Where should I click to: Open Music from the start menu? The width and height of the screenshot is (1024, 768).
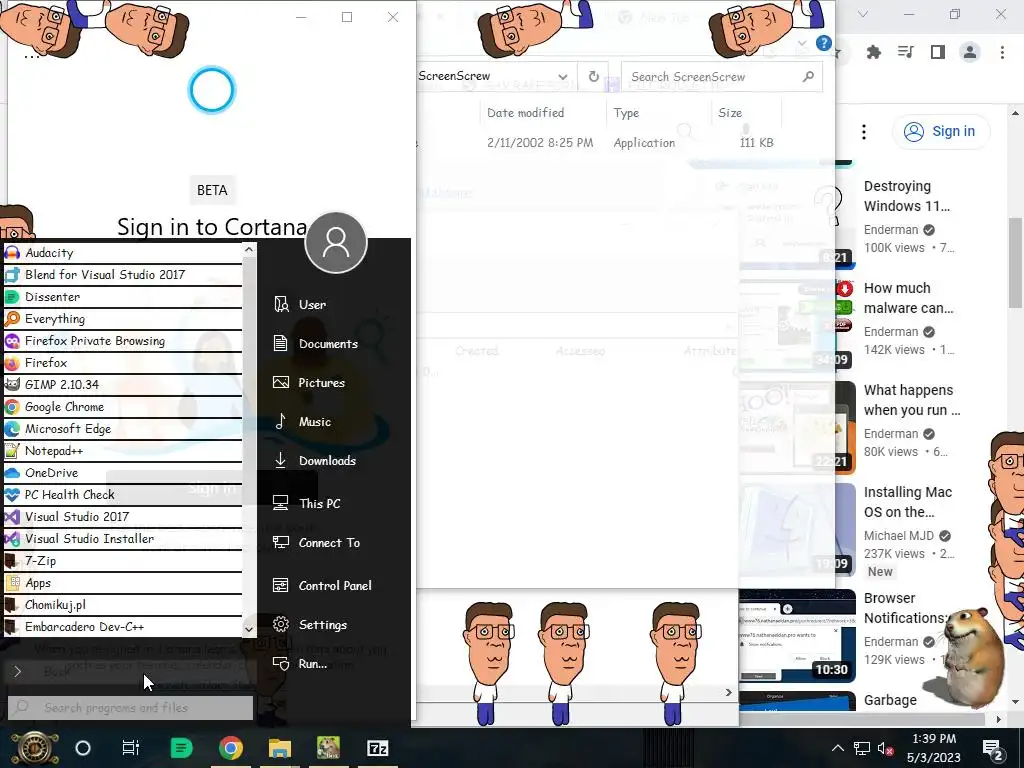302,422
